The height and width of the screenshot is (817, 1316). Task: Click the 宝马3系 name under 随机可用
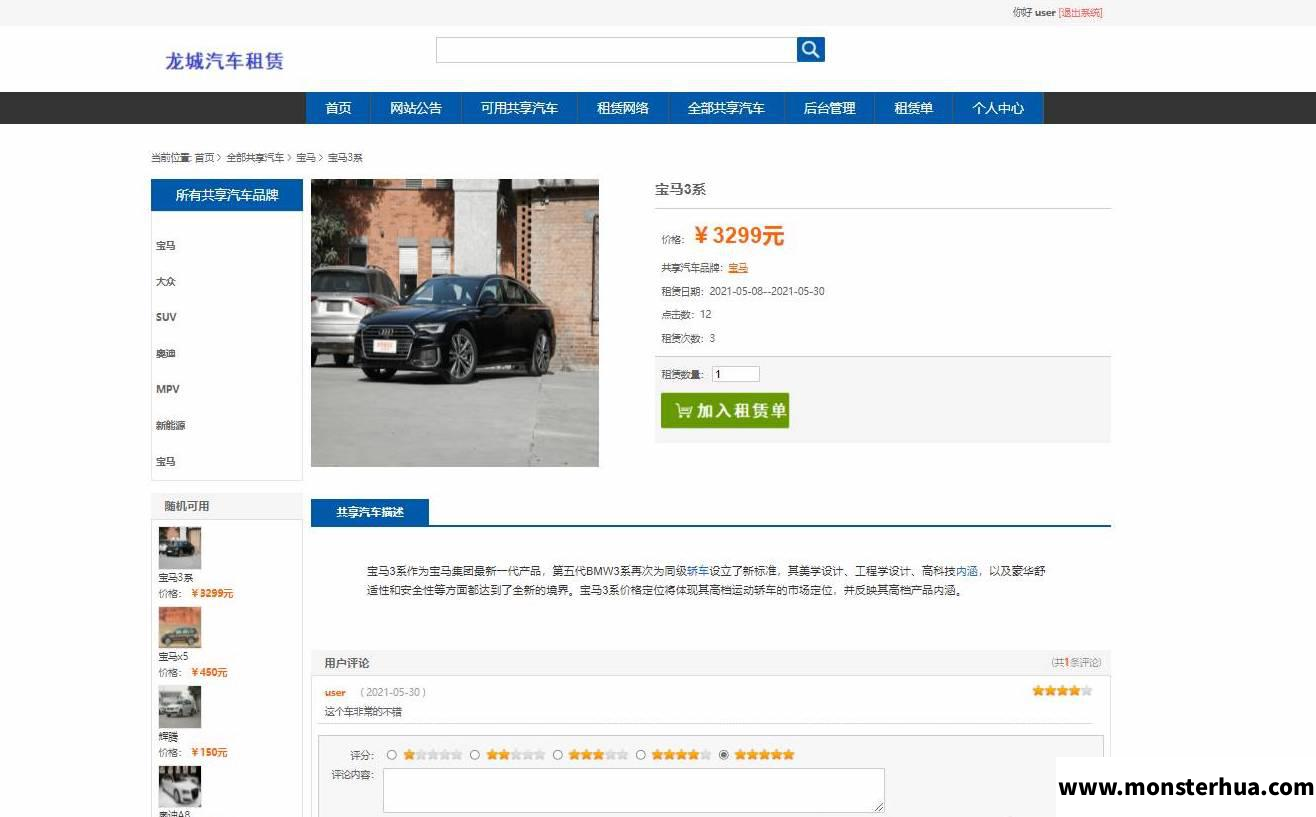pos(176,578)
